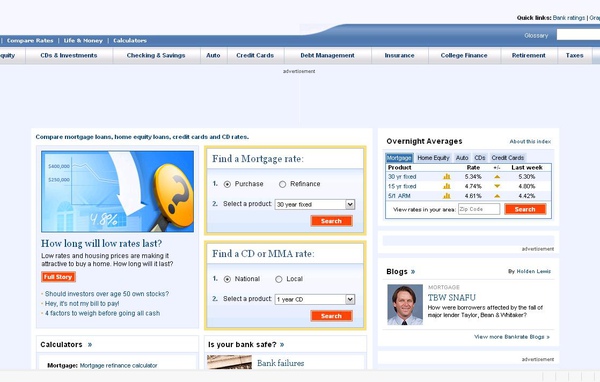Open the About this index link
Viewport: 600px width, 382px height.
tap(530, 142)
